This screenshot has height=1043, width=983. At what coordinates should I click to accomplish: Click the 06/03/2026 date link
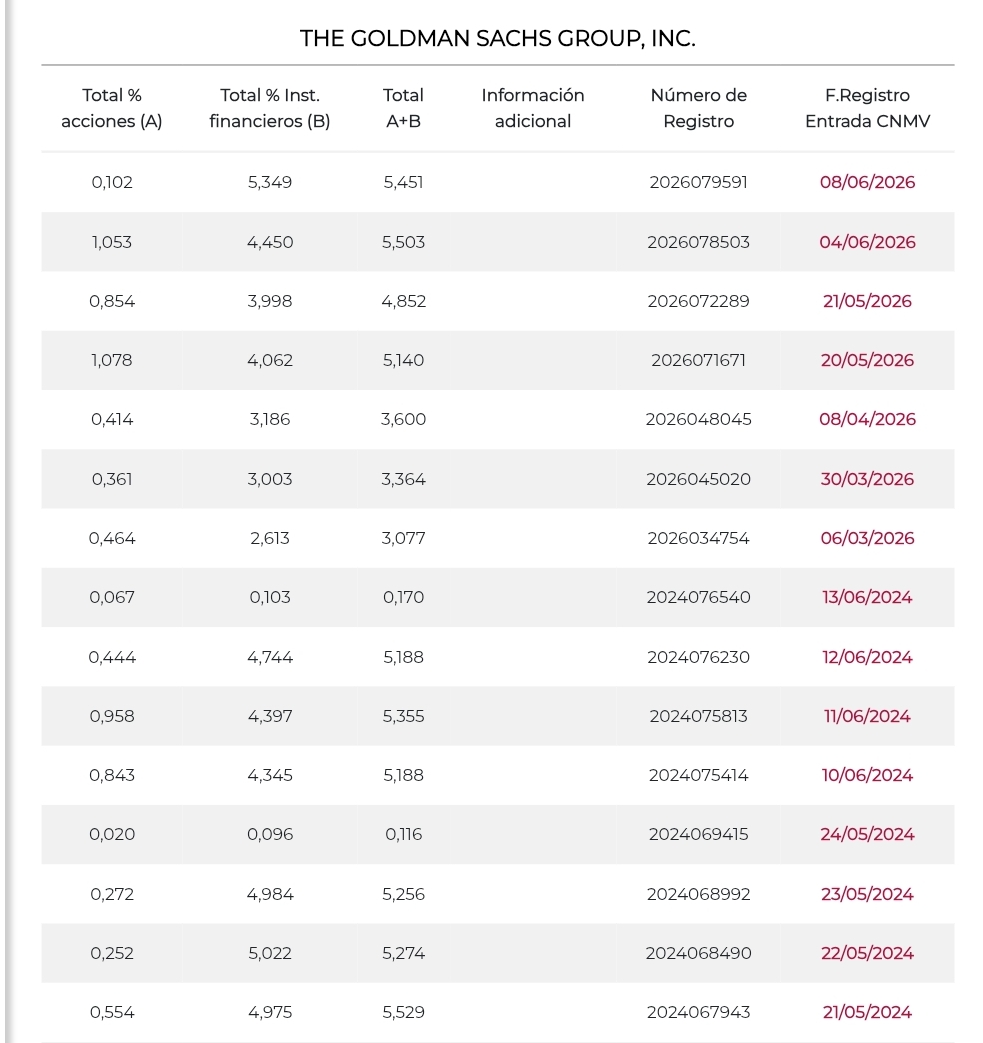867,538
